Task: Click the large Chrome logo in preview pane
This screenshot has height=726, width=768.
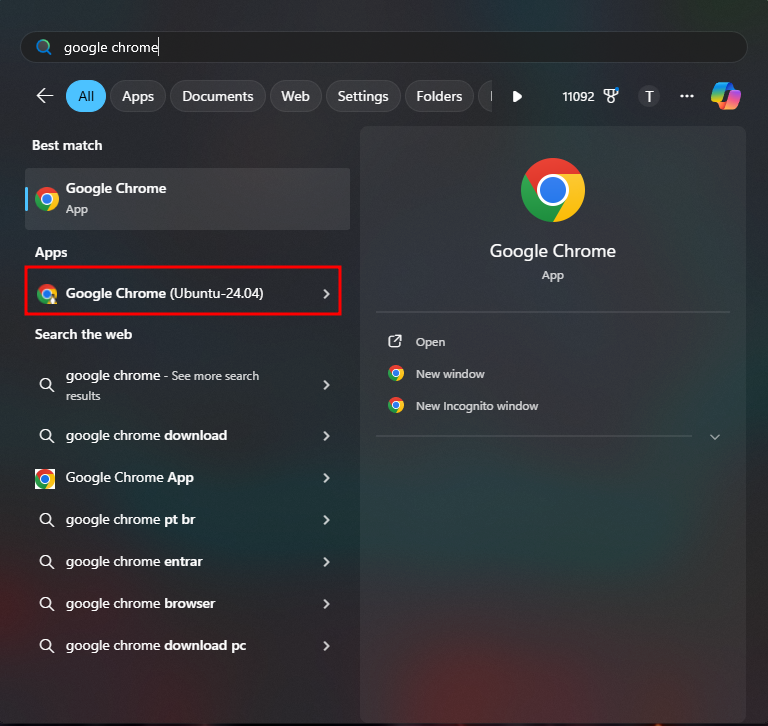Action: [x=552, y=190]
